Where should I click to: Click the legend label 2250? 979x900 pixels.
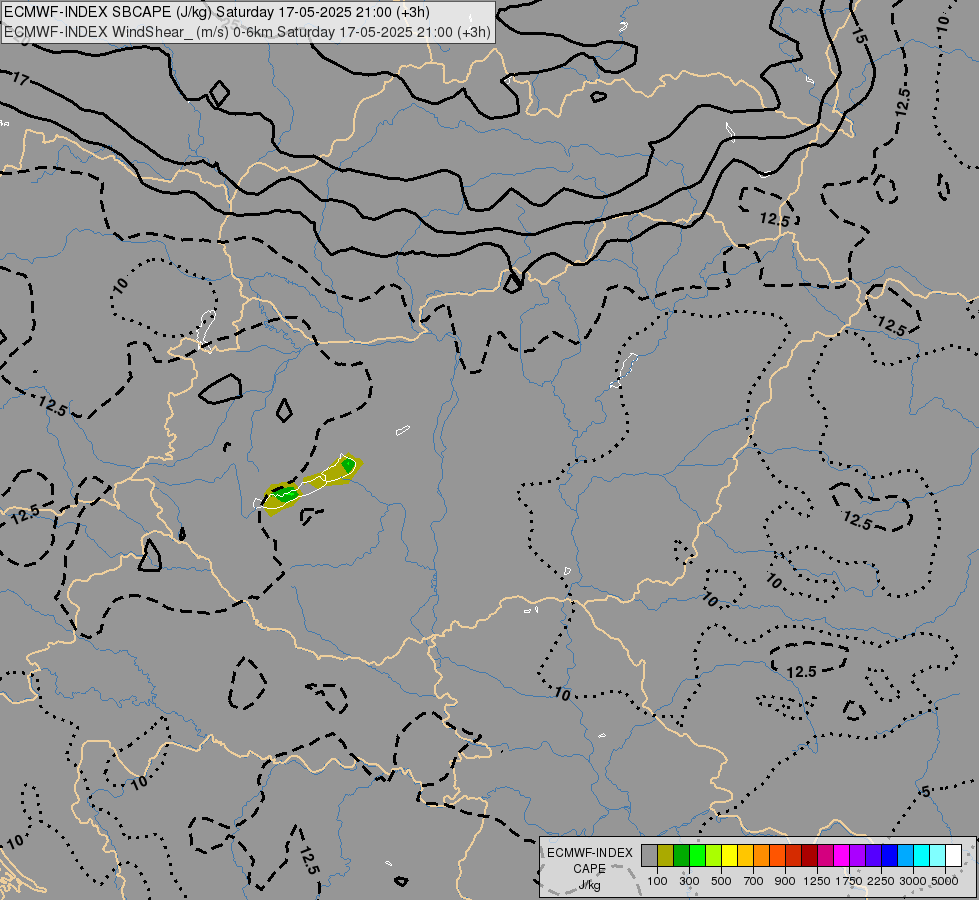881,881
